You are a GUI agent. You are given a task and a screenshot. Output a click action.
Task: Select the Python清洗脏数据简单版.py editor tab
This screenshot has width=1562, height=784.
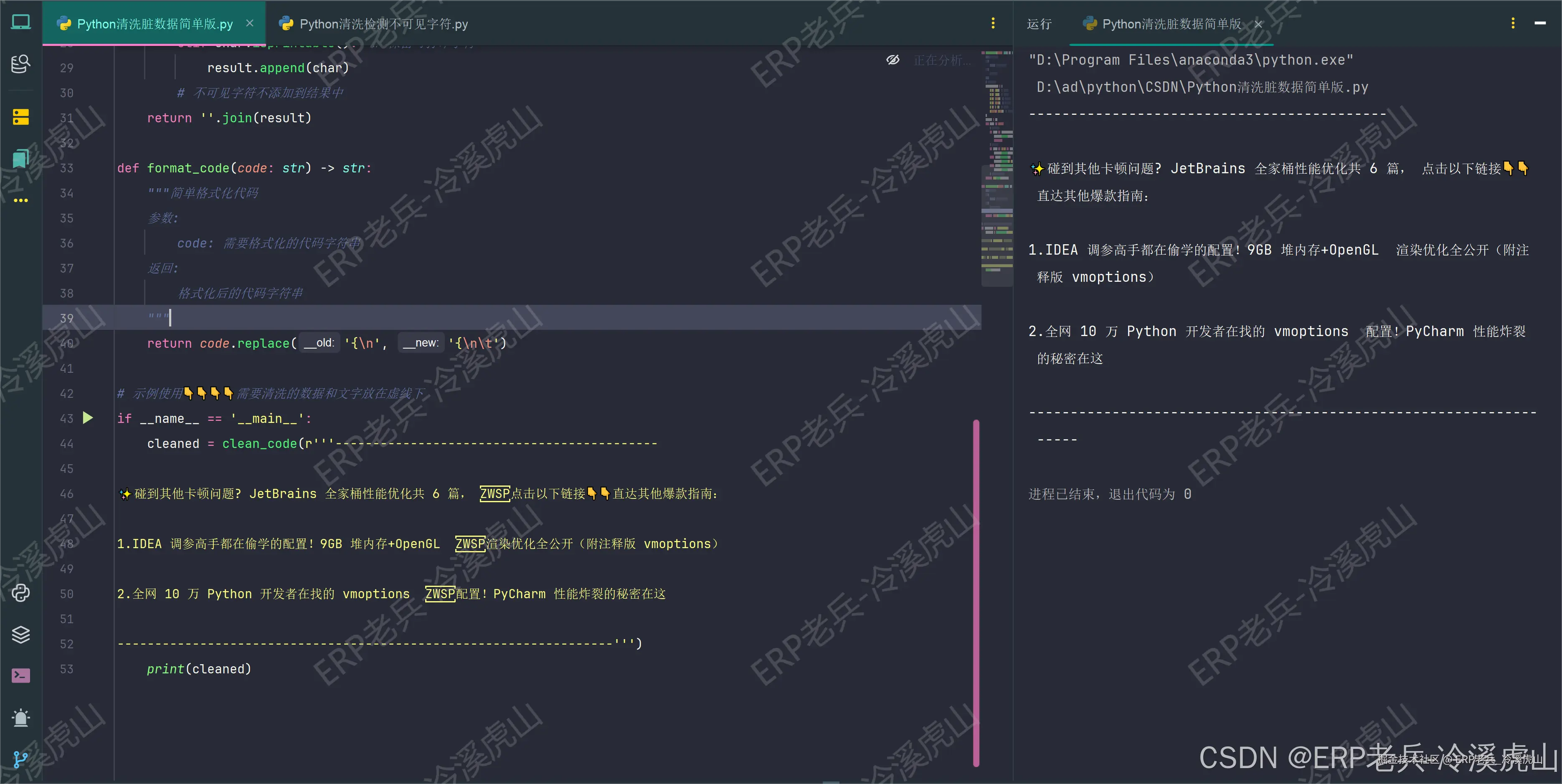[x=155, y=24]
